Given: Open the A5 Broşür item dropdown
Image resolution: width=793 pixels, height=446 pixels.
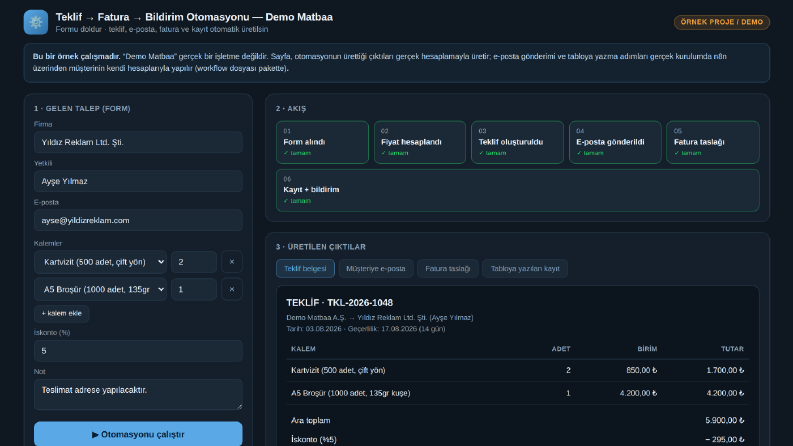Looking at the screenshot, I should click(x=100, y=289).
